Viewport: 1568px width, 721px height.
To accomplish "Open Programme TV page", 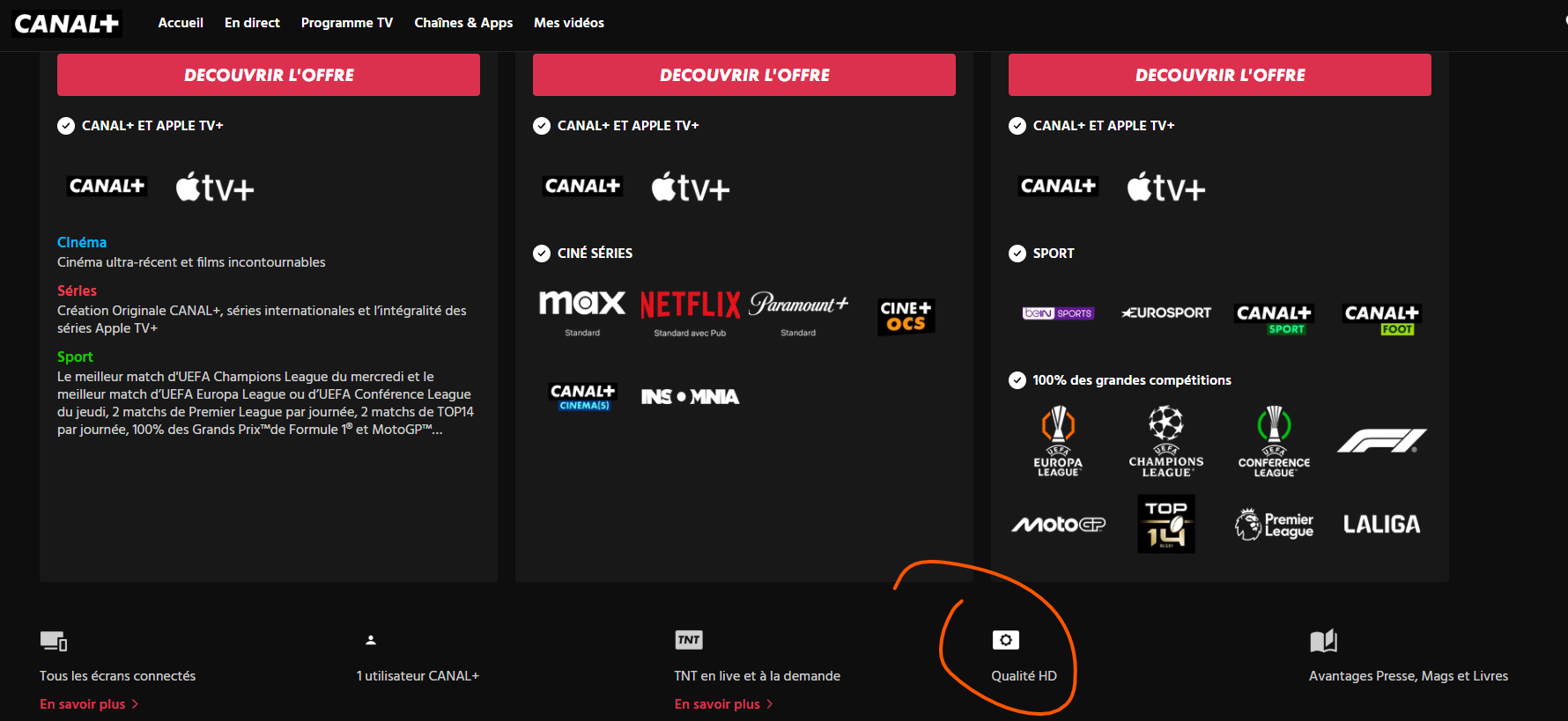I will (347, 23).
